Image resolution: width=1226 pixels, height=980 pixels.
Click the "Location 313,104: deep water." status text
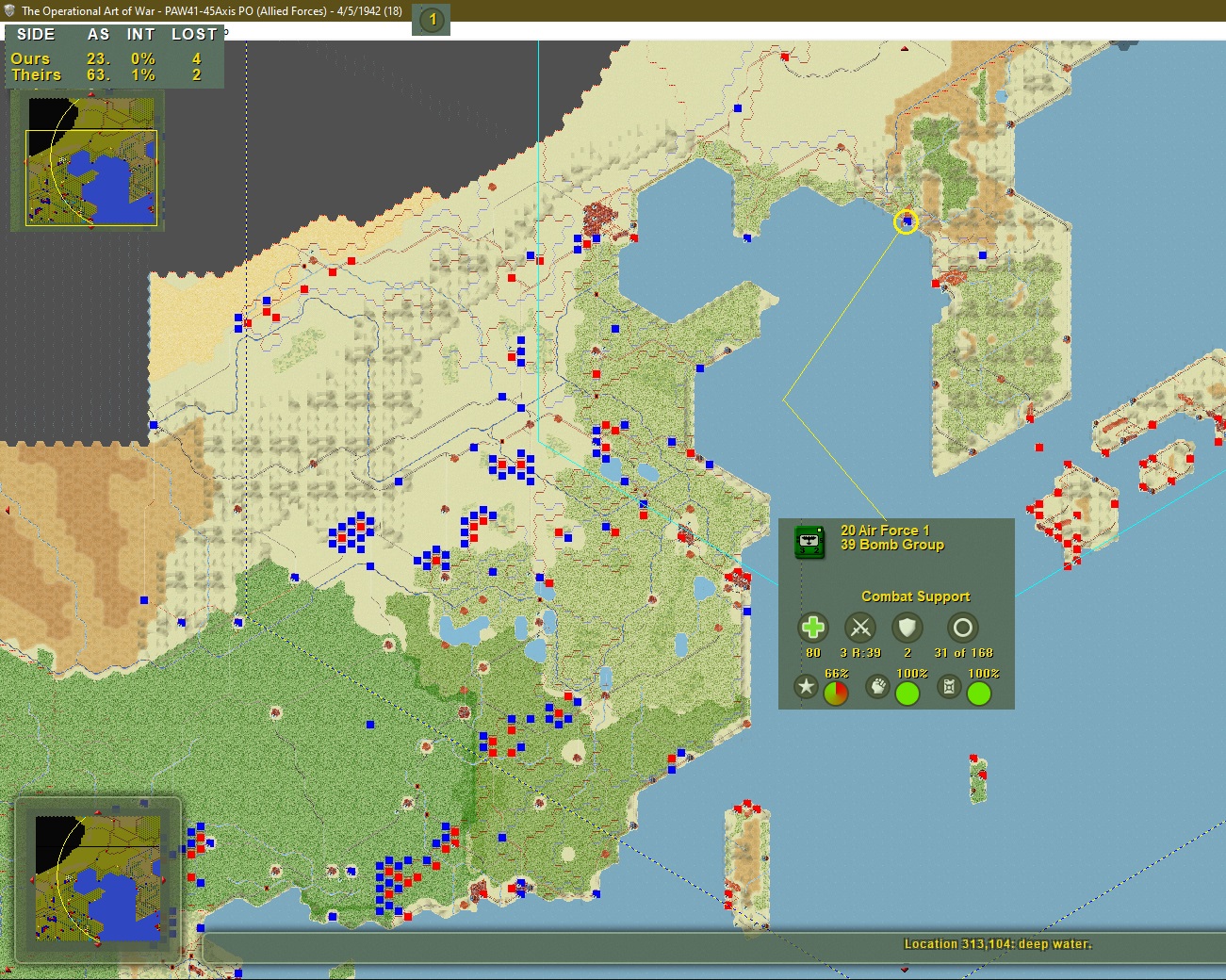pos(998,943)
